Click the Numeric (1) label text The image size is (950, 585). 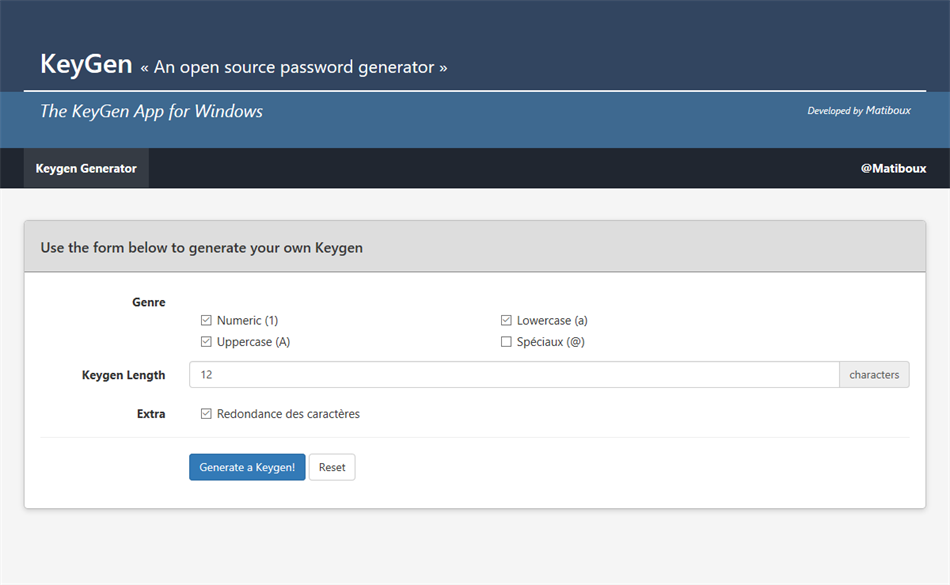[246, 320]
